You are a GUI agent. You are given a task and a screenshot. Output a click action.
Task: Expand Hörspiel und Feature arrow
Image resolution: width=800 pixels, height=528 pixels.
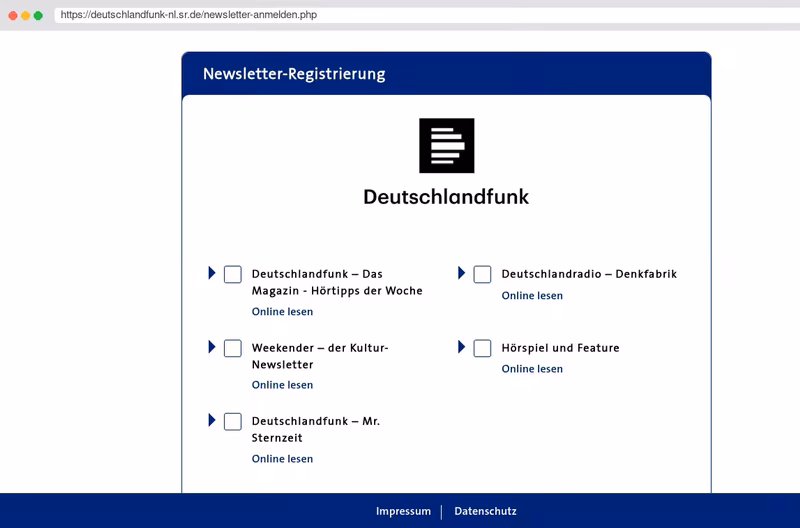(x=461, y=347)
